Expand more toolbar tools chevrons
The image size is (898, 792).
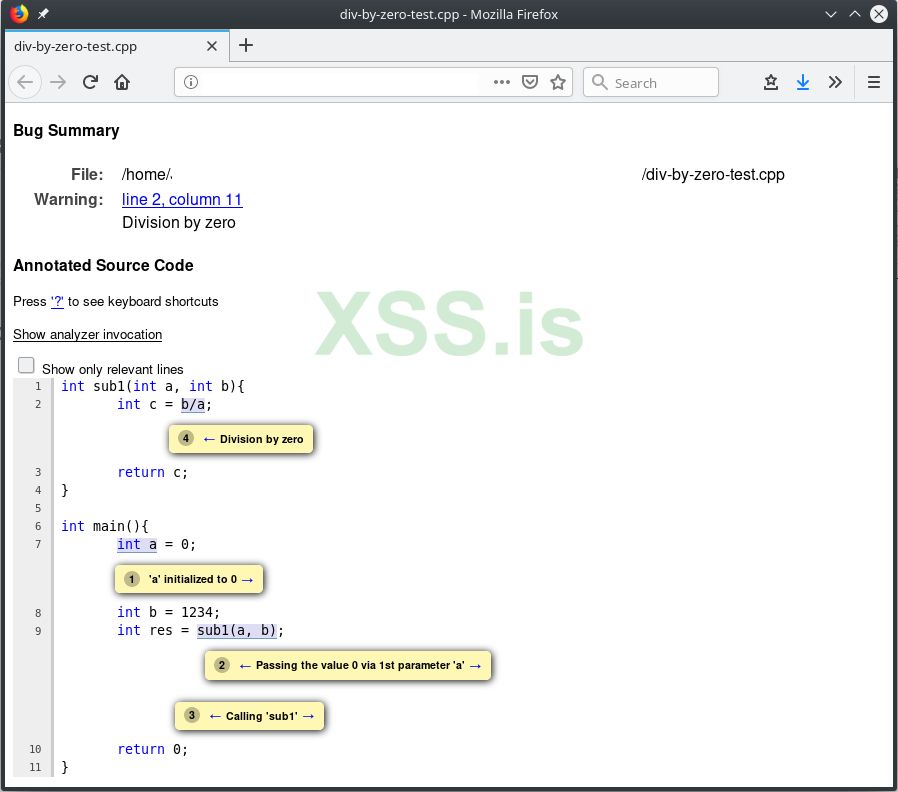(x=835, y=82)
